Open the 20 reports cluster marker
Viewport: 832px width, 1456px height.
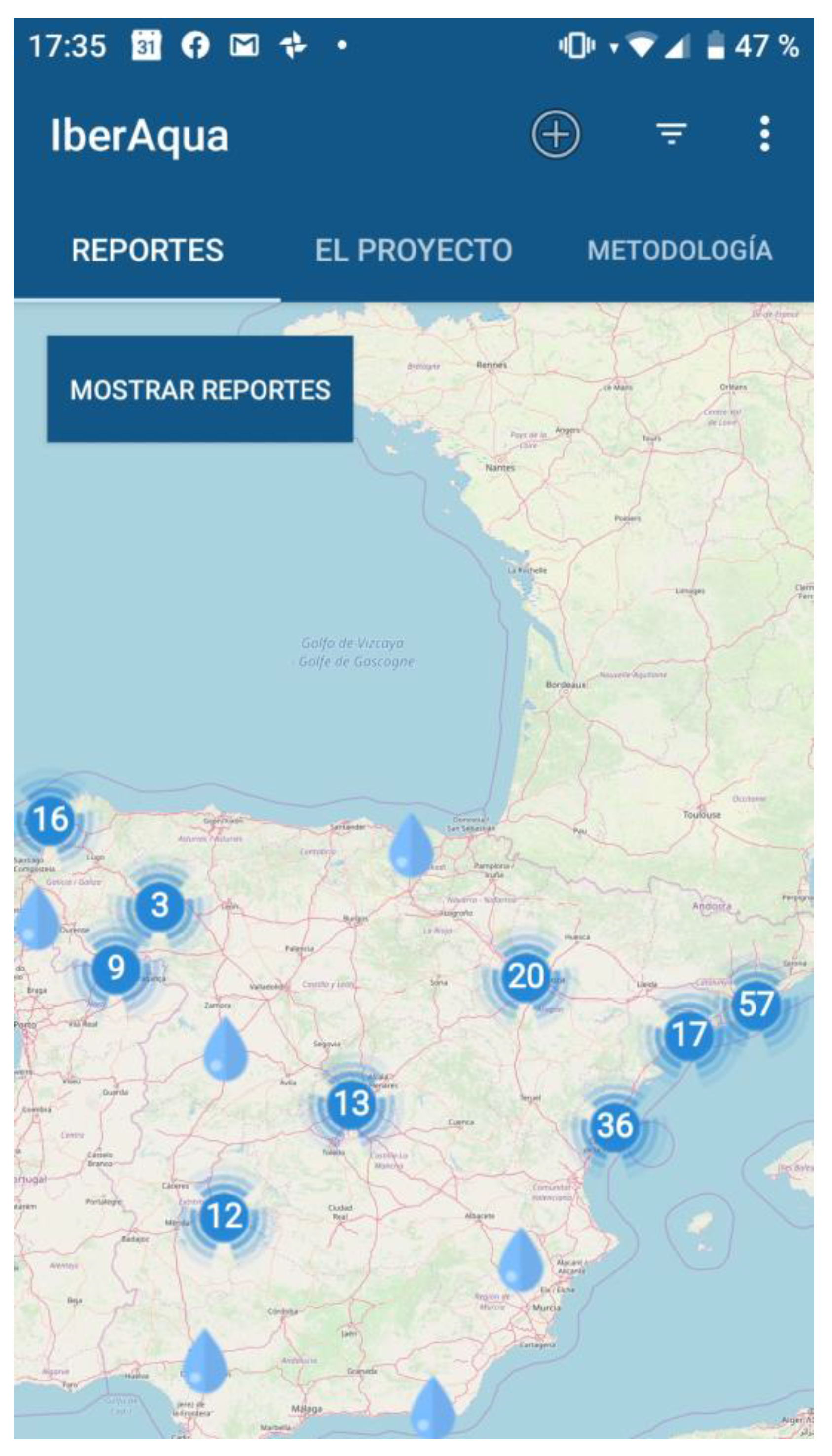(x=526, y=975)
